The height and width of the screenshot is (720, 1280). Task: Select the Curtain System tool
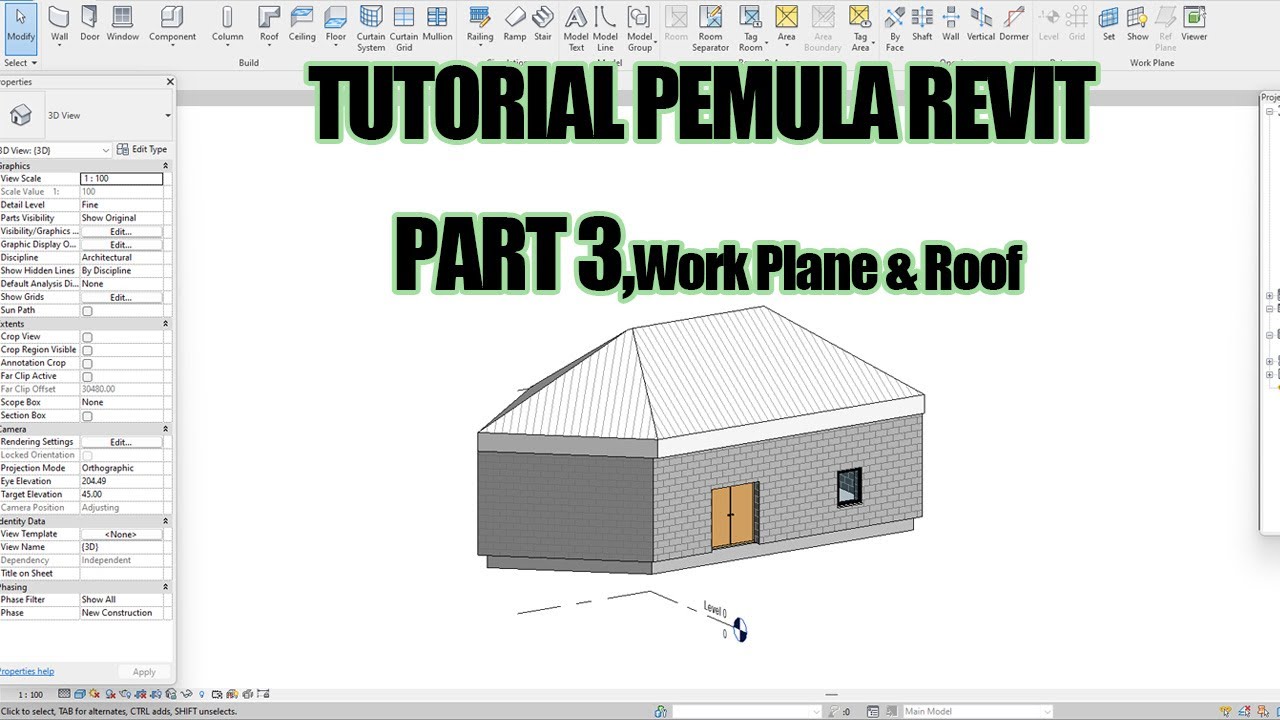click(371, 28)
